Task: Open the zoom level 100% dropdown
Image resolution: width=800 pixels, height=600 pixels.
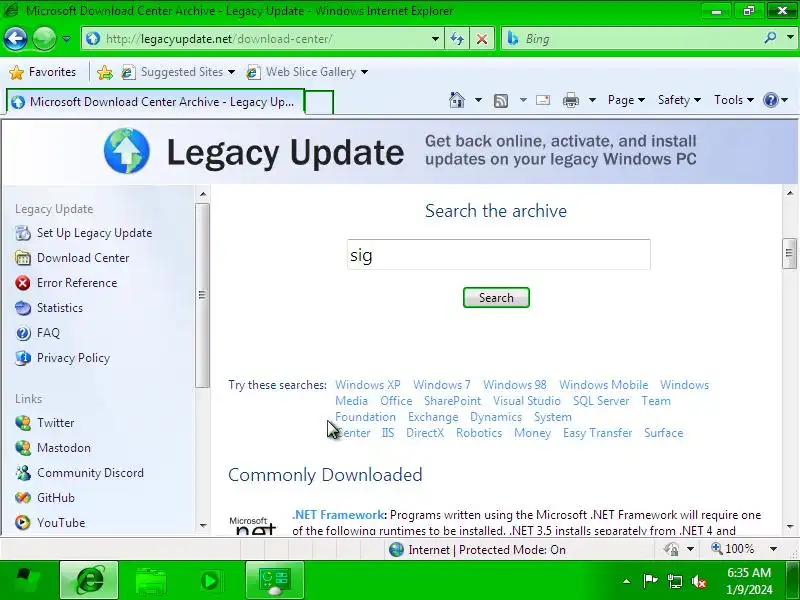Action: 773,549
